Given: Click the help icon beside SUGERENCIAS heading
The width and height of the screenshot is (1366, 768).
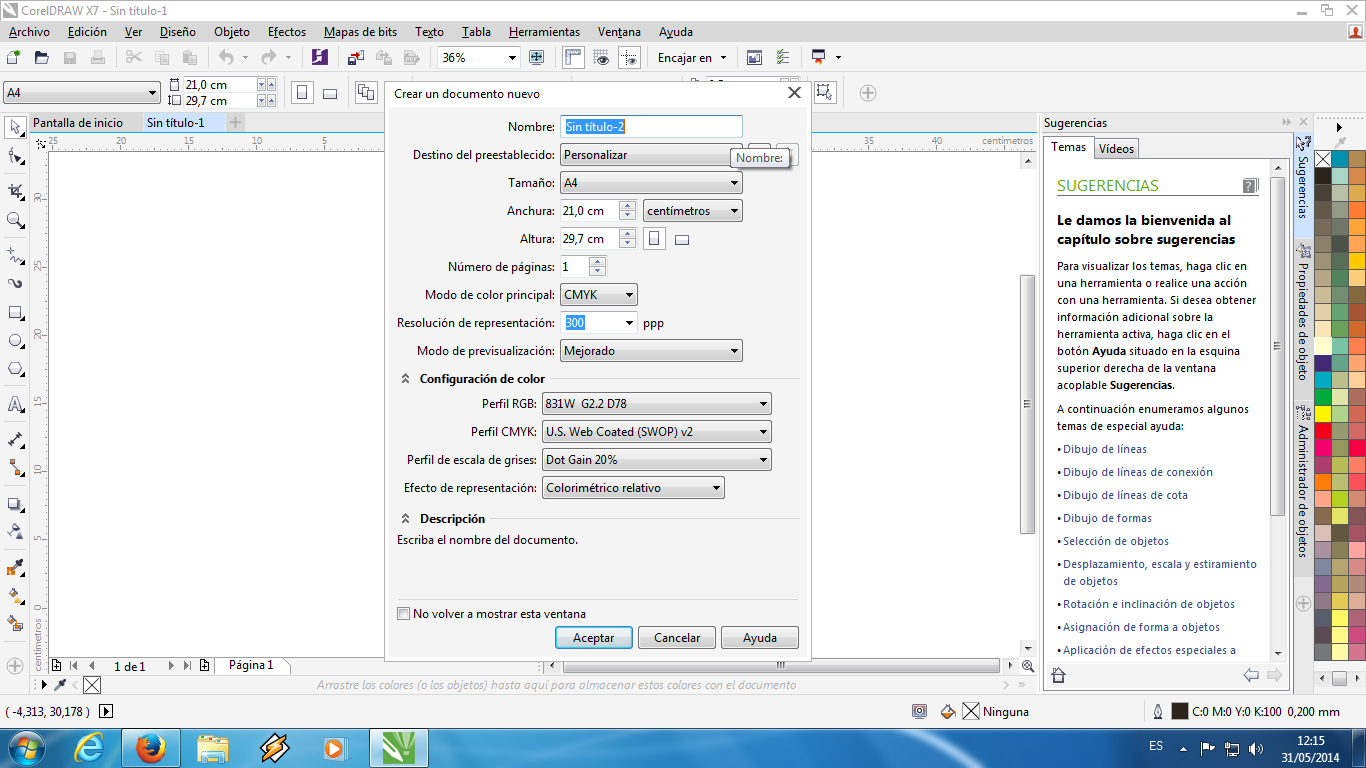Looking at the screenshot, I should point(1250,186).
